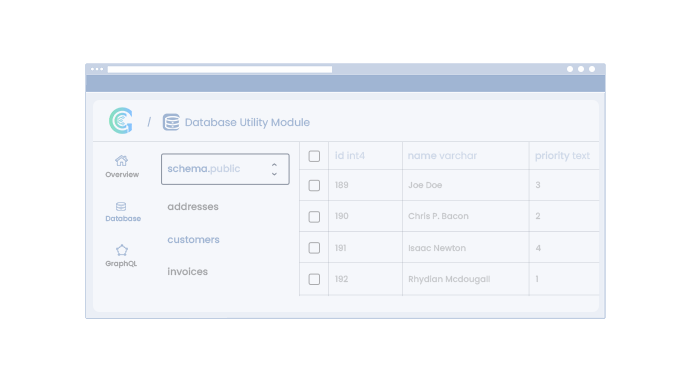
Task: Open the Overview home icon
Action: pos(122,161)
